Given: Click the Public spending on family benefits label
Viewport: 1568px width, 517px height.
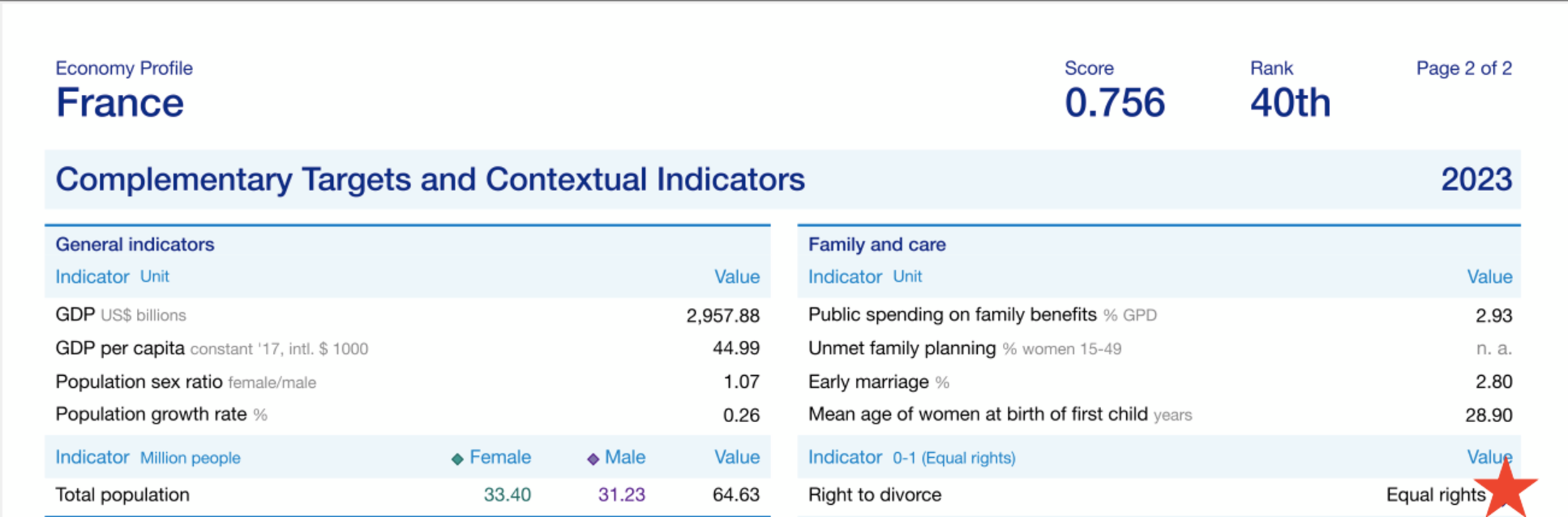Looking at the screenshot, I should pyautogui.click(x=951, y=314).
